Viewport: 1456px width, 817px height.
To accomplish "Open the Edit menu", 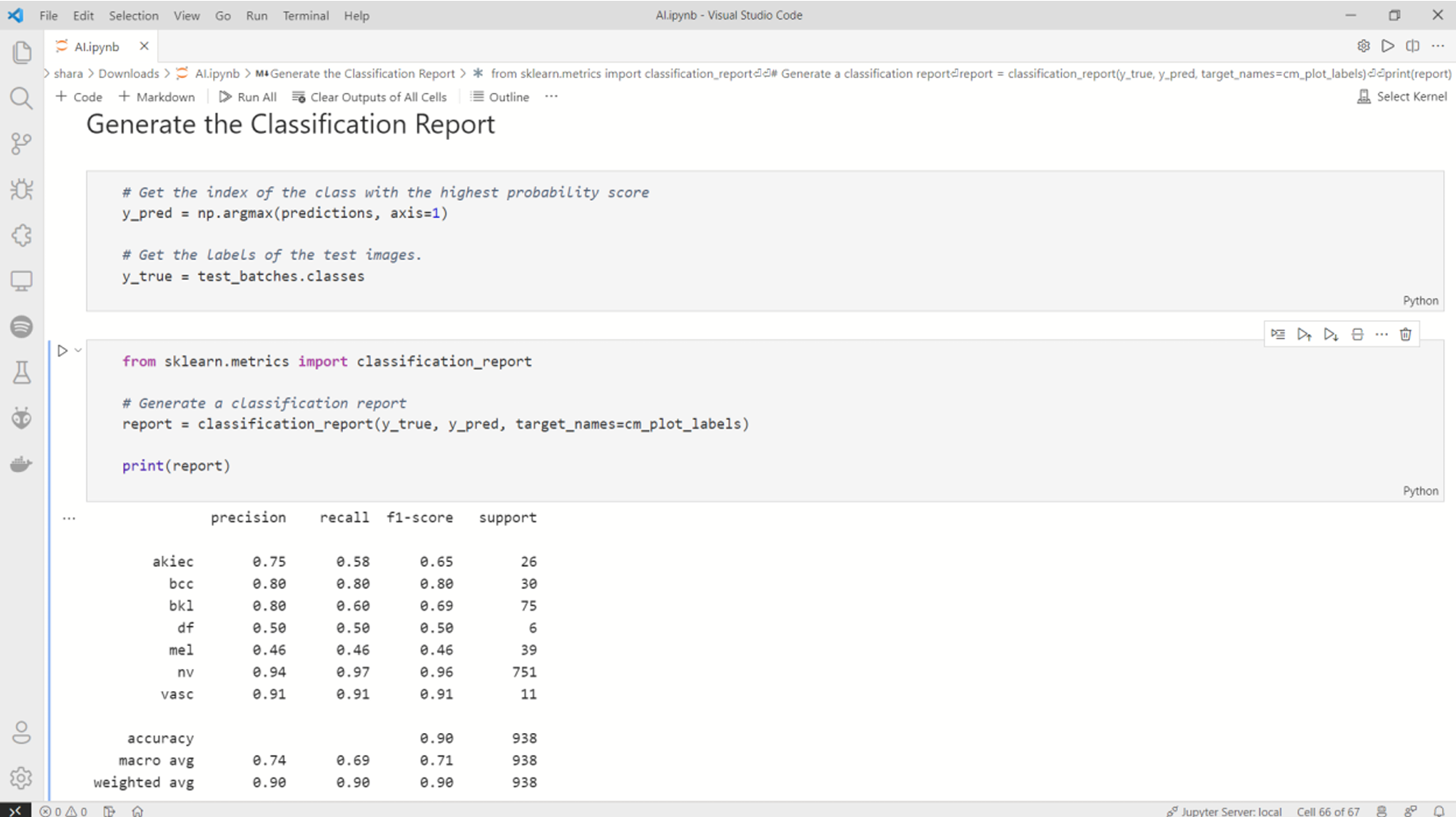I will click(x=83, y=15).
